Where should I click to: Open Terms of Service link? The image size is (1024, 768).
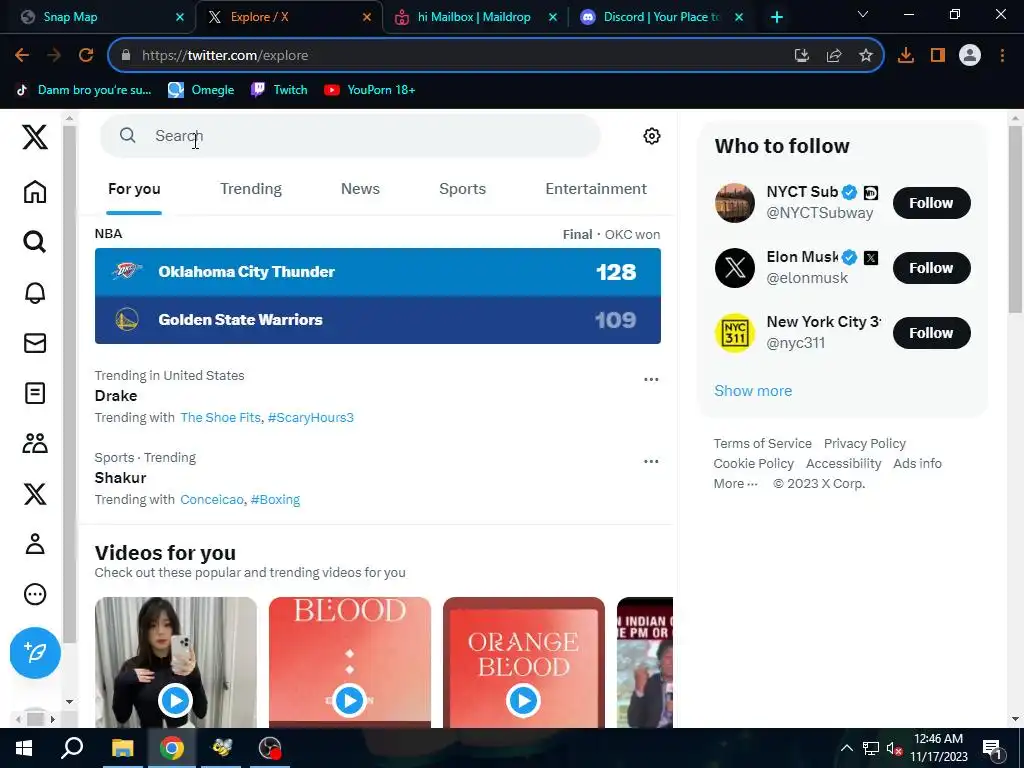pyautogui.click(x=762, y=443)
